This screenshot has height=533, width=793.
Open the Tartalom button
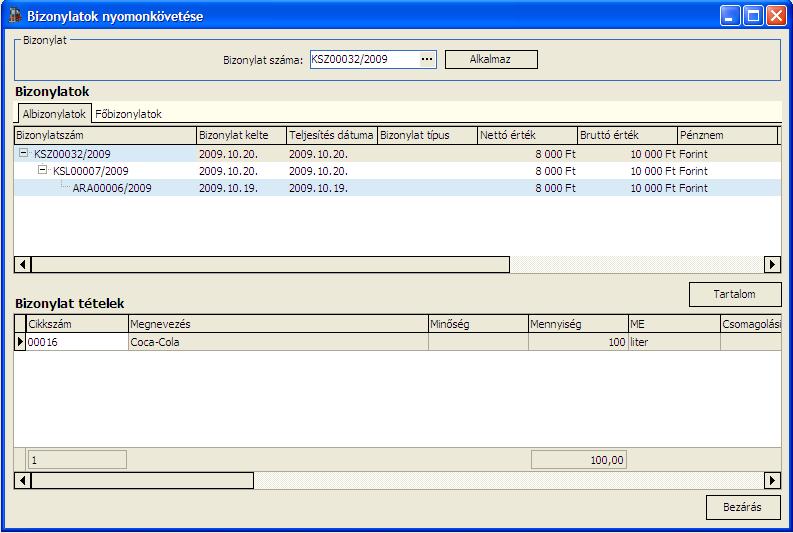(x=735, y=294)
